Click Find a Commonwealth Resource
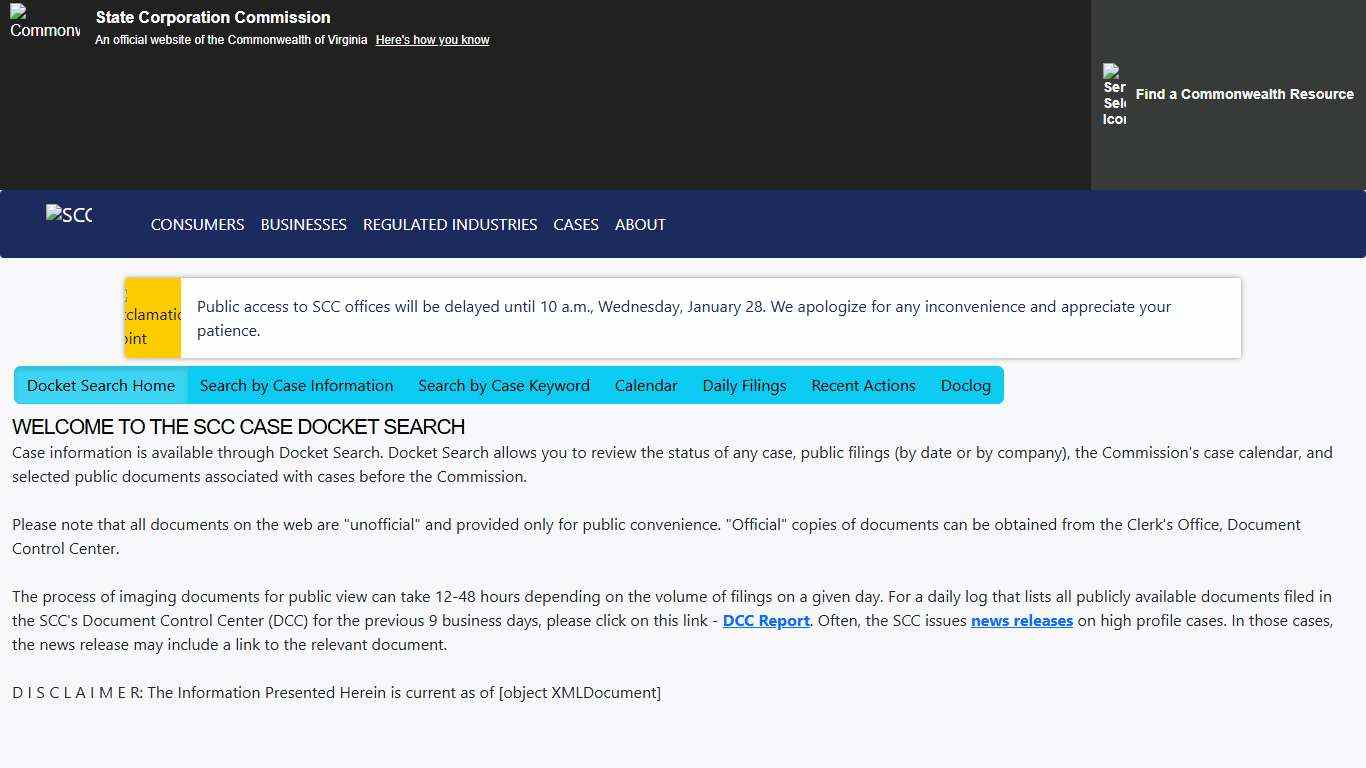The image size is (1366, 768). pos(1244,94)
